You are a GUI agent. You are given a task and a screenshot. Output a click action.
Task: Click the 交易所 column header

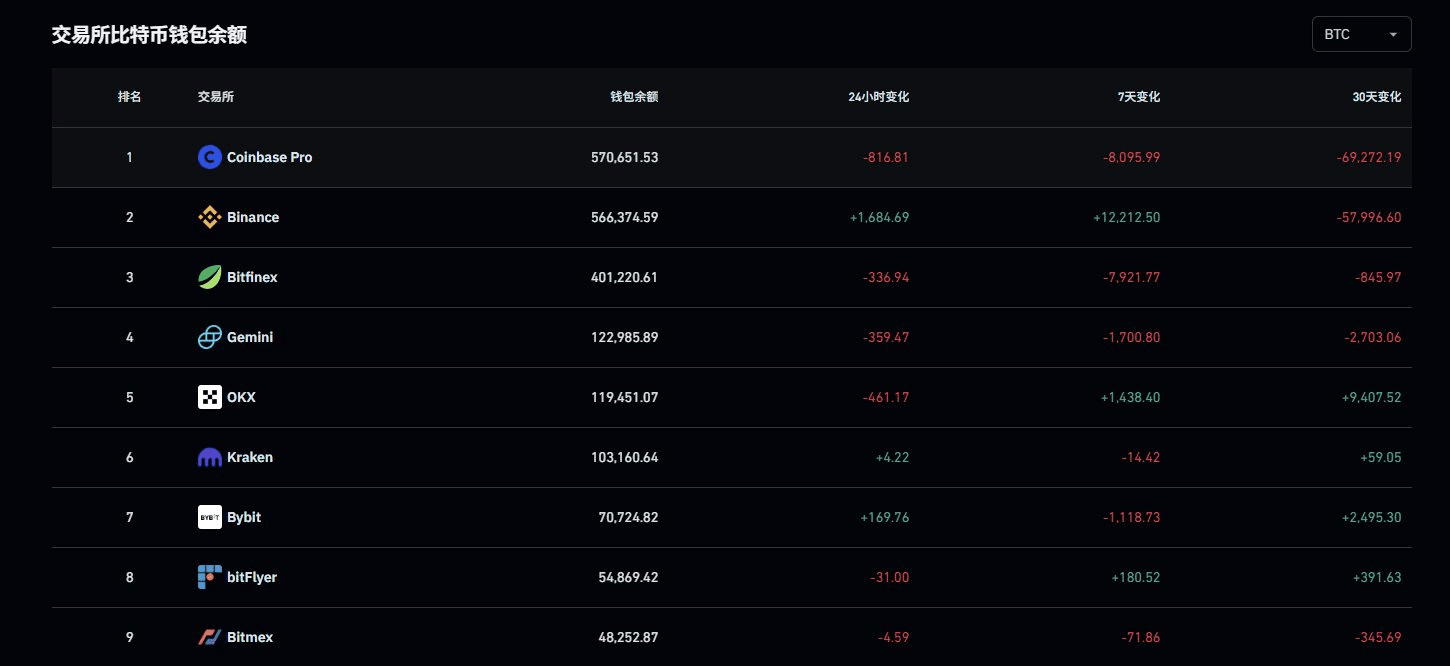tap(216, 97)
